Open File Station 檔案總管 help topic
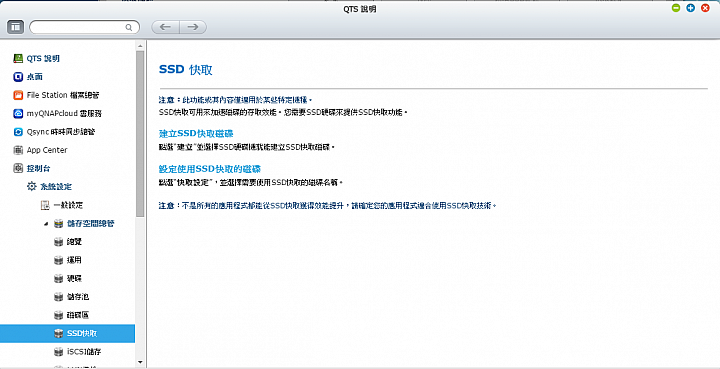Image resolution: width=720 pixels, height=369 pixels. point(63,95)
